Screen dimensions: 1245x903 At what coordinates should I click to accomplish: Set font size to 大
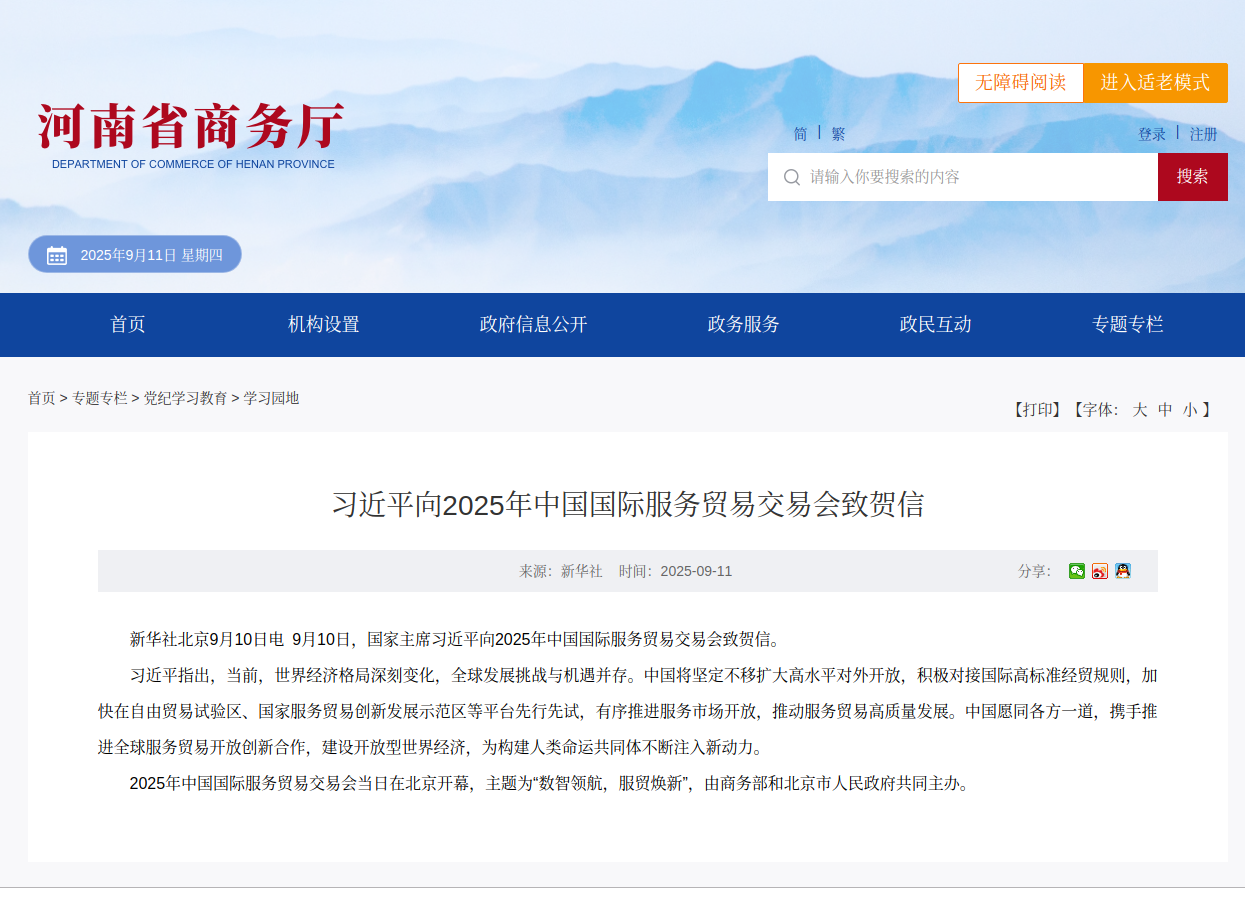point(1140,410)
